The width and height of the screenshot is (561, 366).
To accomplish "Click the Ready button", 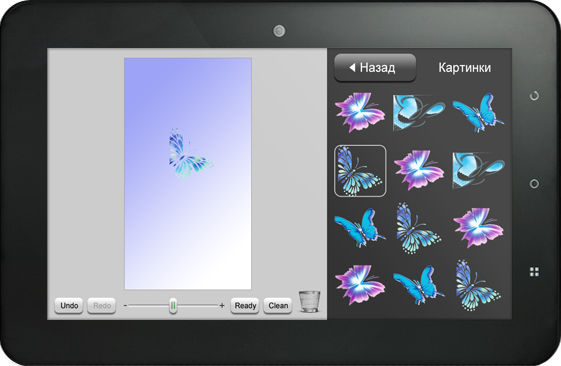I will coord(245,306).
